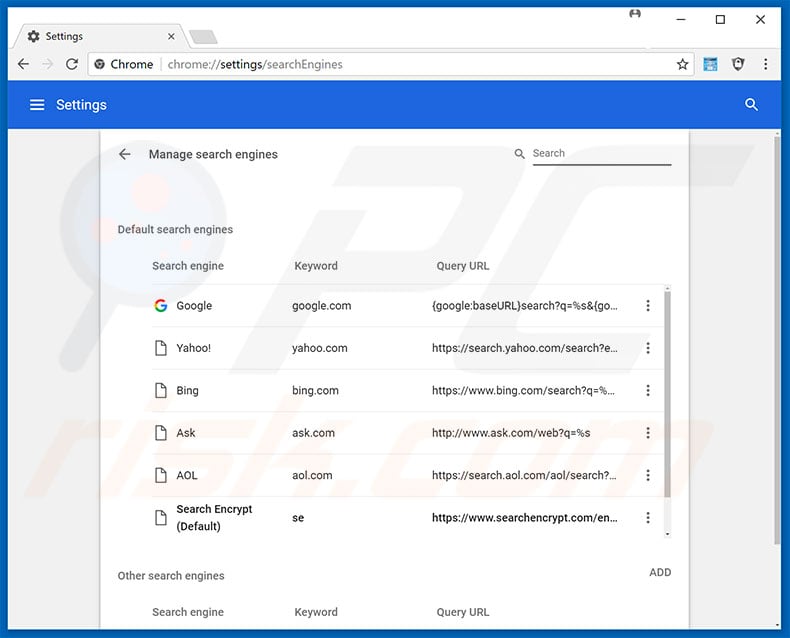
Task: Click the 'se' keyword for Search Encrypt
Action: pos(298,518)
